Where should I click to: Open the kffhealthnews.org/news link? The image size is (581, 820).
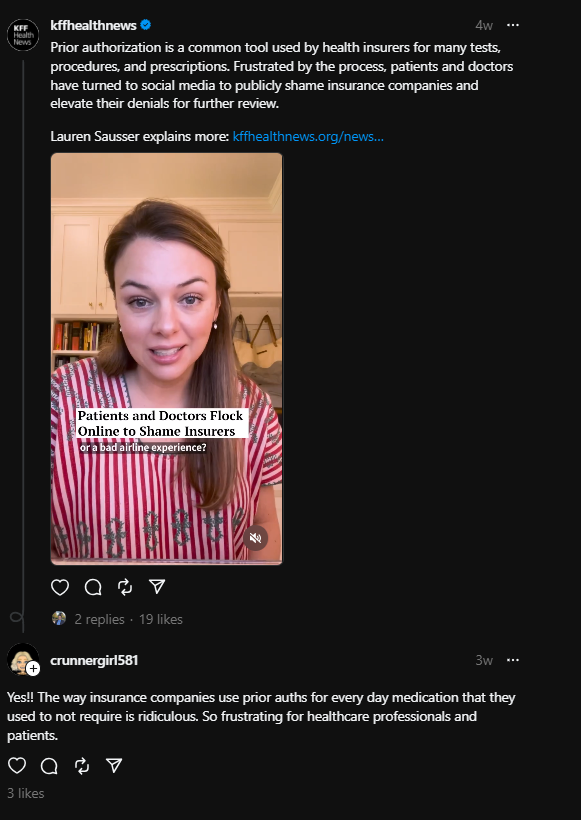click(308, 136)
